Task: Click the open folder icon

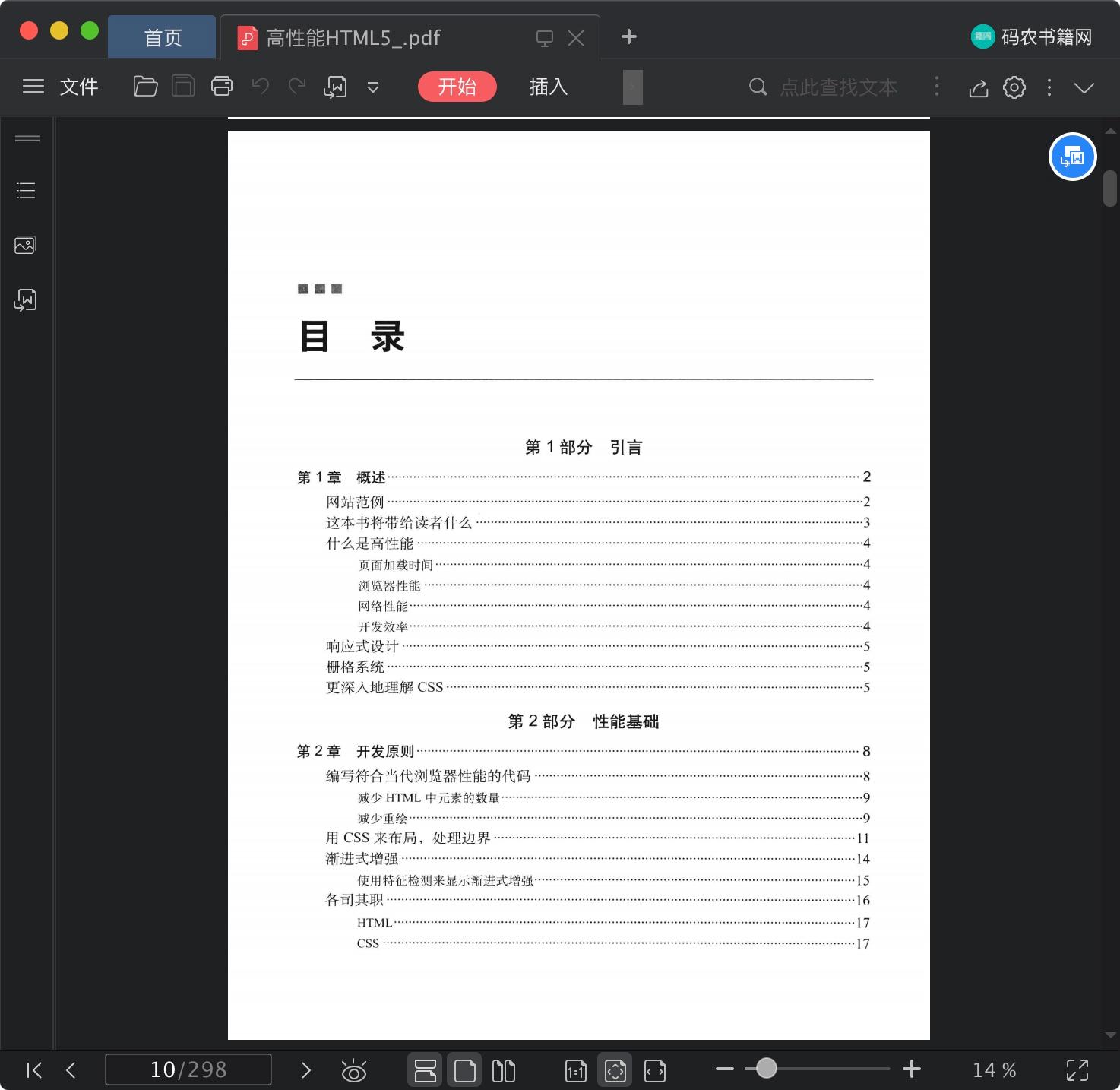Action: pos(145,87)
